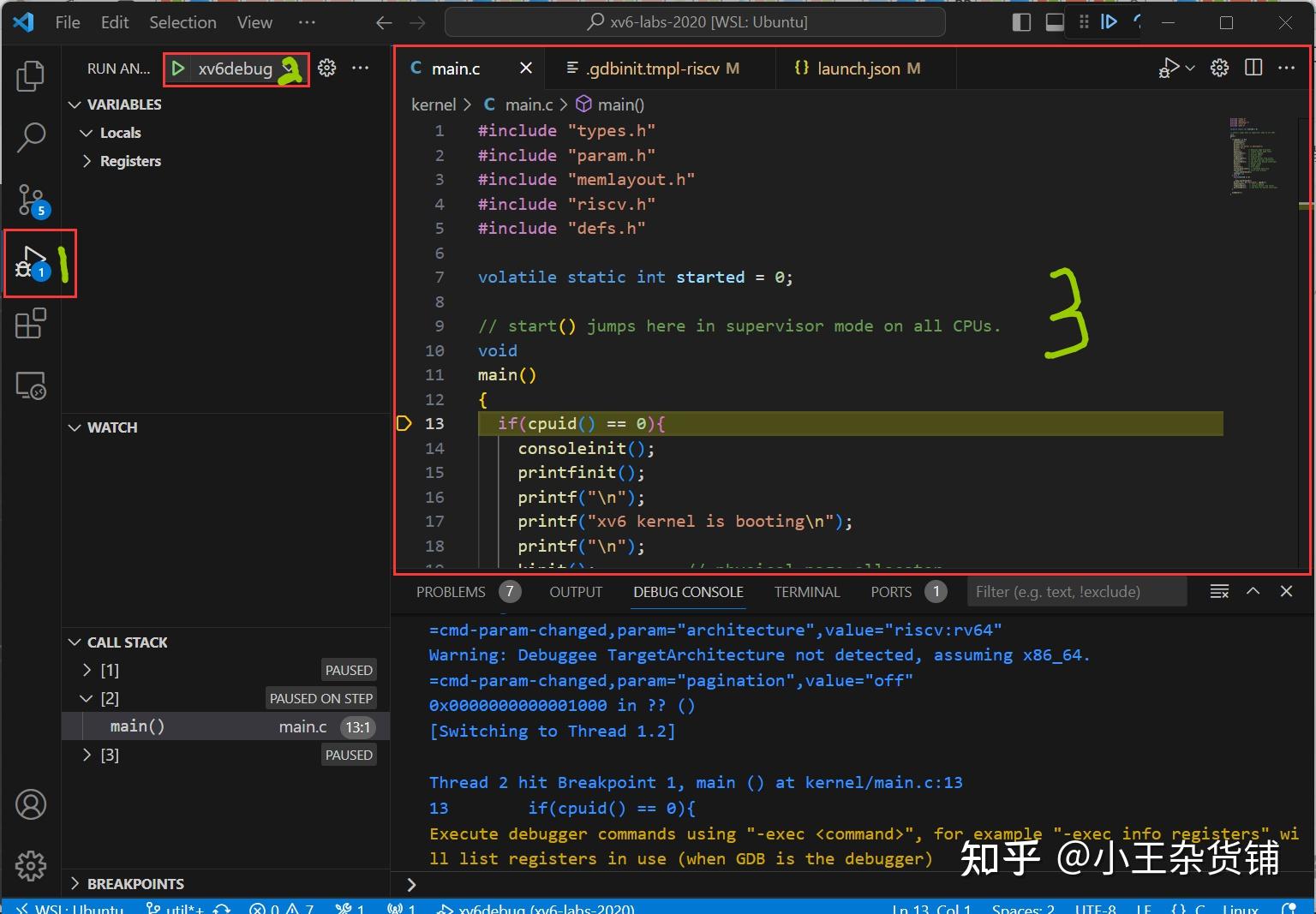Screen dimensions: 1316x914
Task: Toggle the breakpoint on line 13
Action: [x=404, y=422]
